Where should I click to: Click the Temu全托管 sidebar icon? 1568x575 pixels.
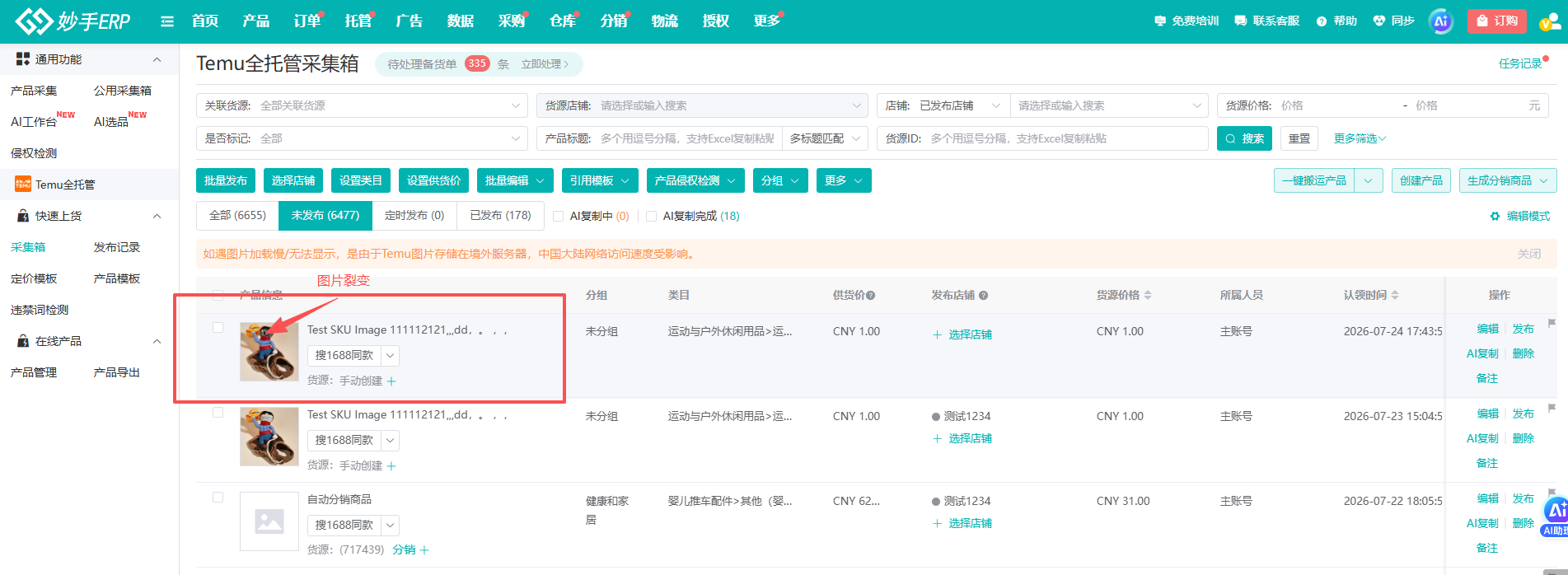point(23,185)
